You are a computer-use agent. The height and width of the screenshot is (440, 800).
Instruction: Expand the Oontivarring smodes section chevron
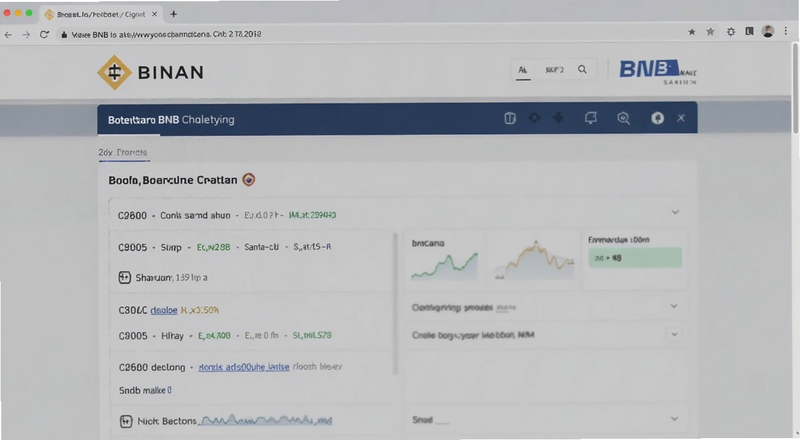674,306
